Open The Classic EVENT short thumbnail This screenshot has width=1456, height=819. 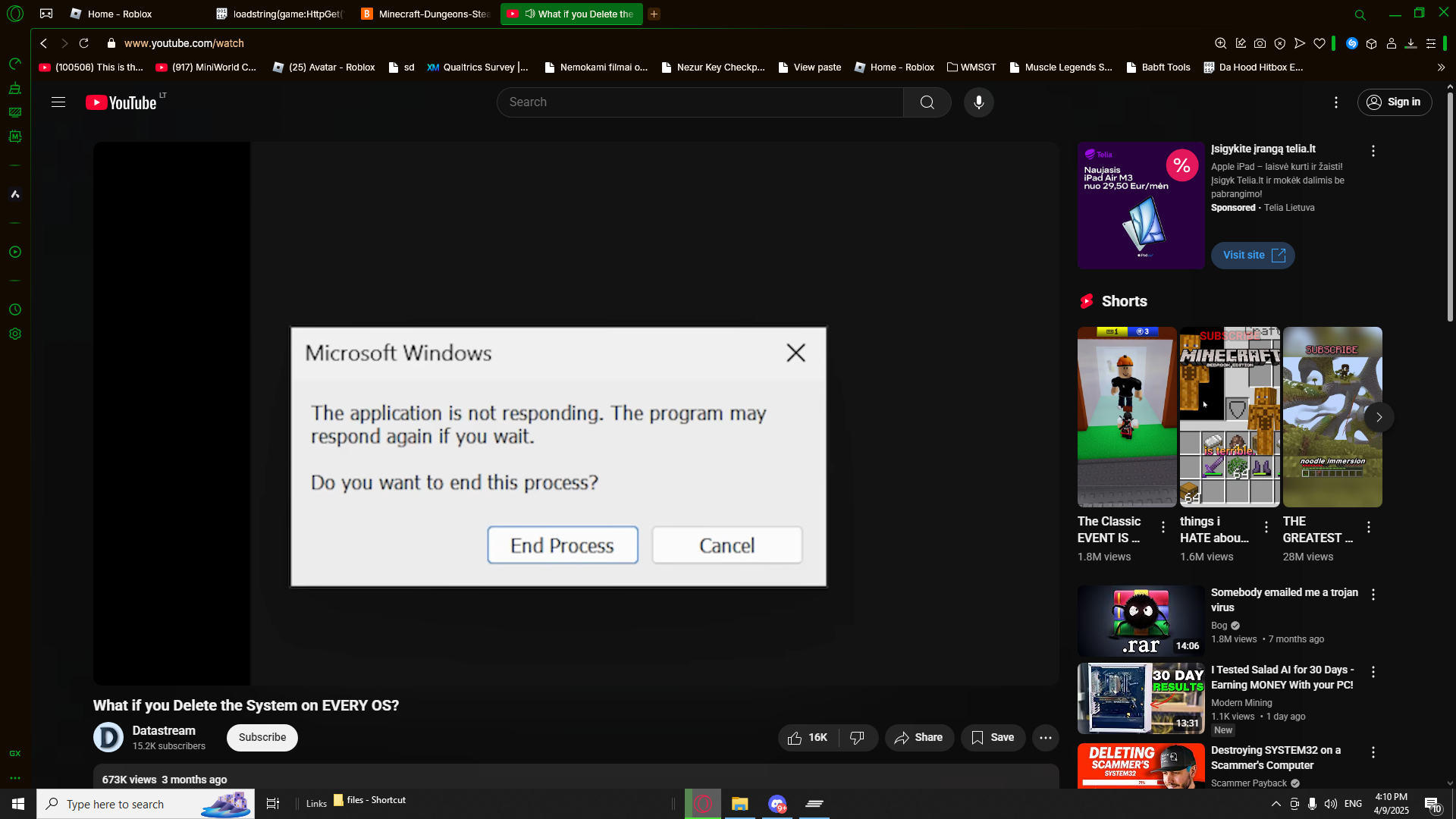point(1127,417)
